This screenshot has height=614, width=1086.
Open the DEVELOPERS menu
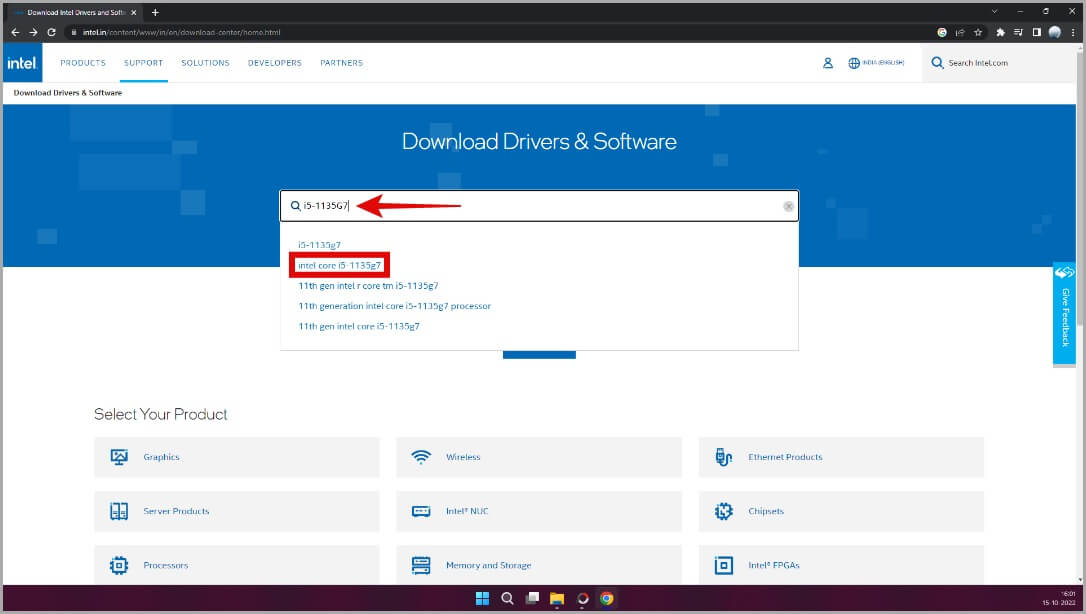pos(275,63)
